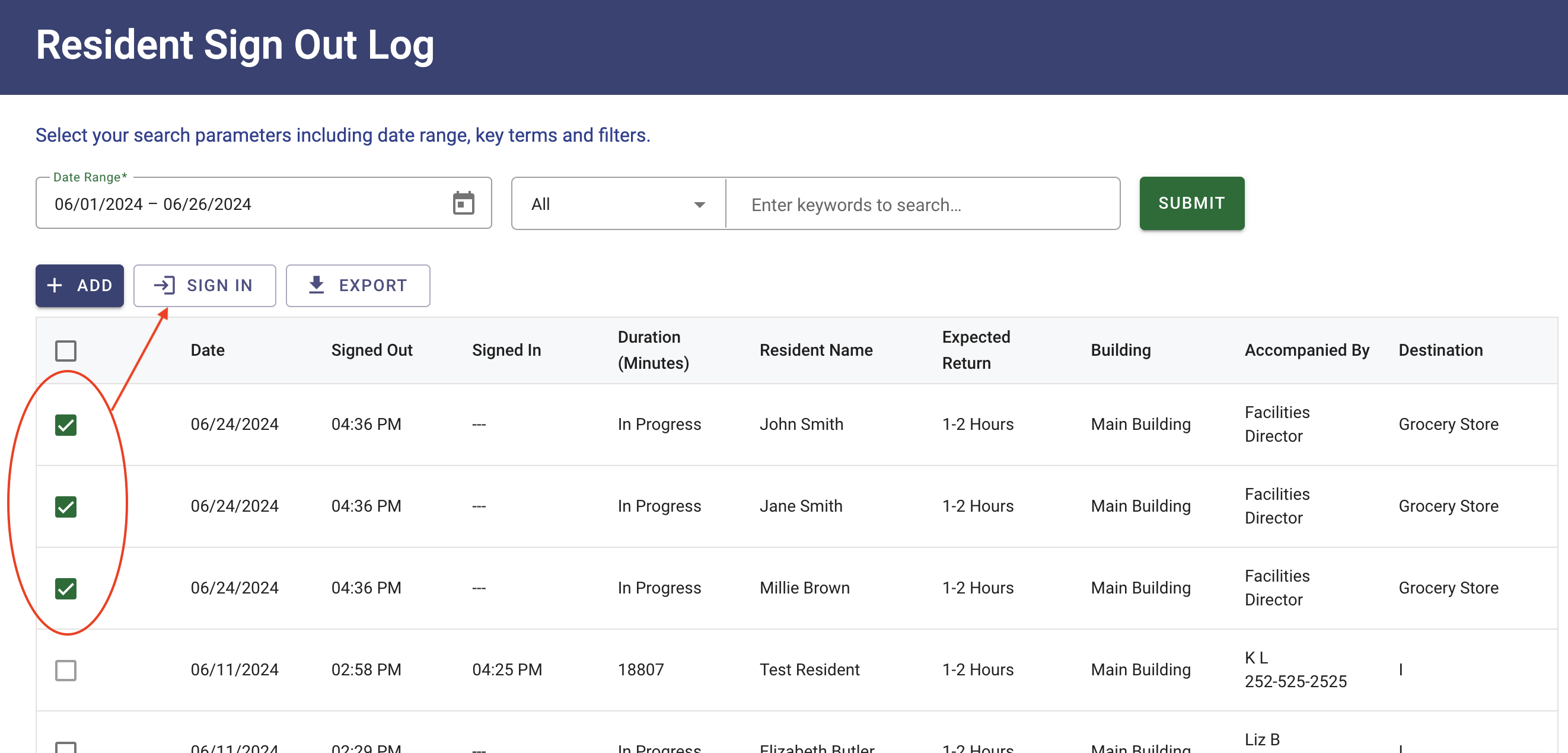Click the SUBMIT button

tap(1191, 203)
